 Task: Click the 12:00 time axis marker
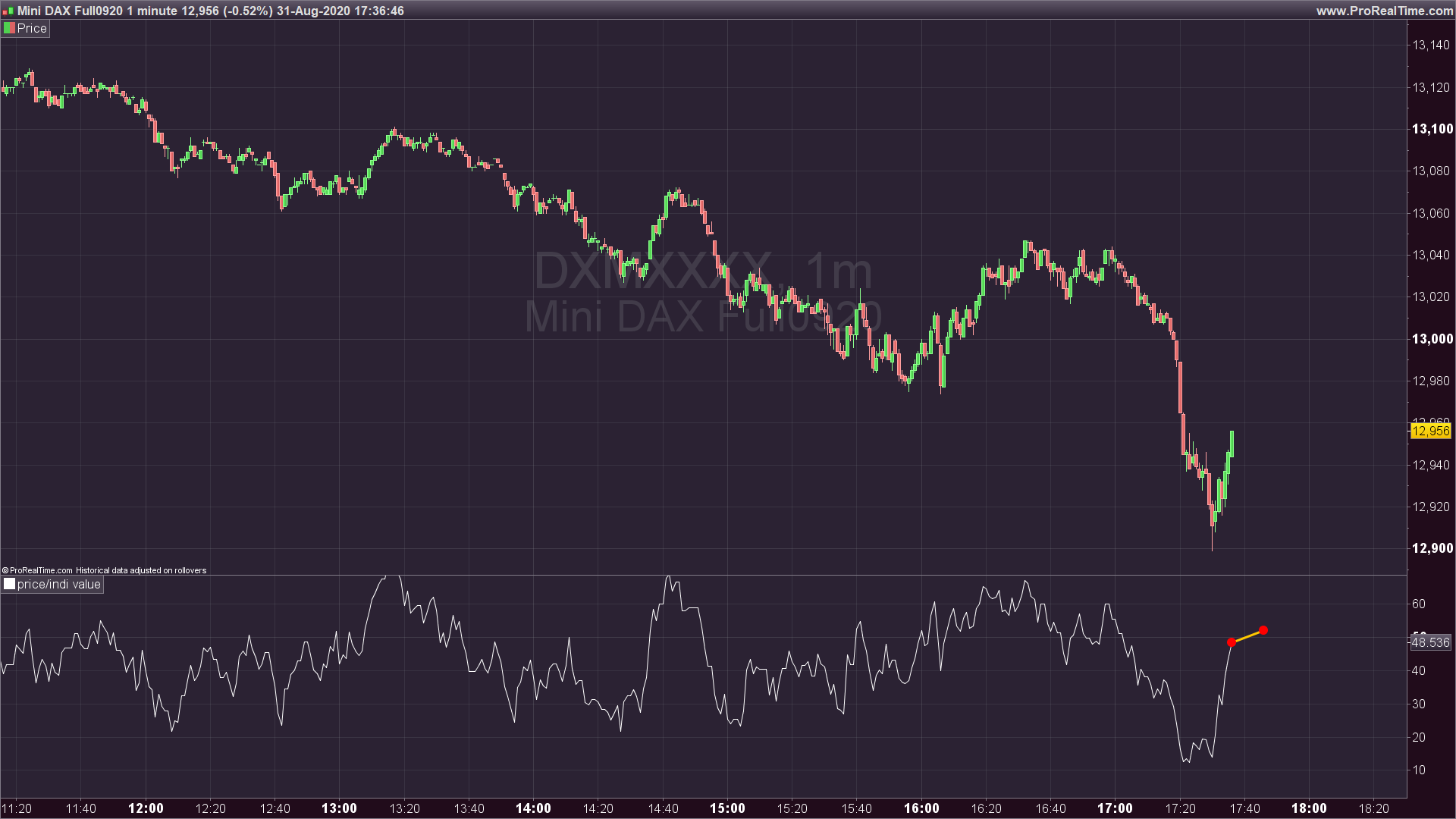146,808
